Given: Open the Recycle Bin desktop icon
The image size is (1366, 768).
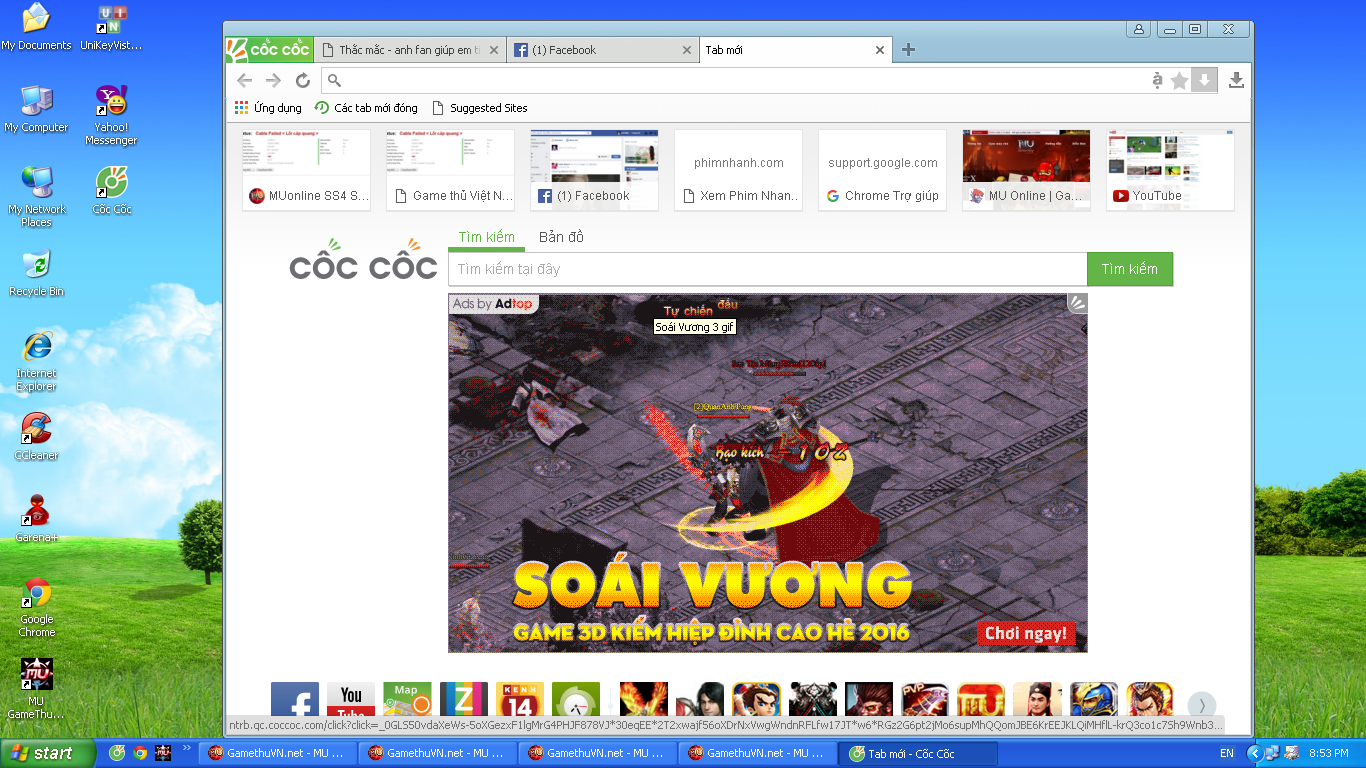Looking at the screenshot, I should 36,273.
